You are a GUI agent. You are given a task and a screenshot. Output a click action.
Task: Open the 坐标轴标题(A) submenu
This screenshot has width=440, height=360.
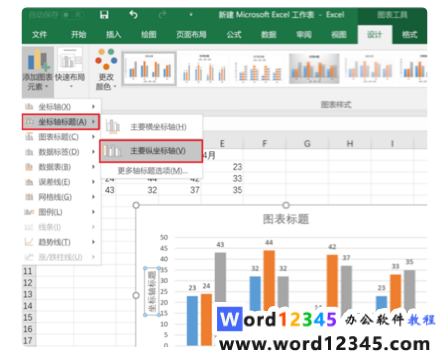pos(61,122)
